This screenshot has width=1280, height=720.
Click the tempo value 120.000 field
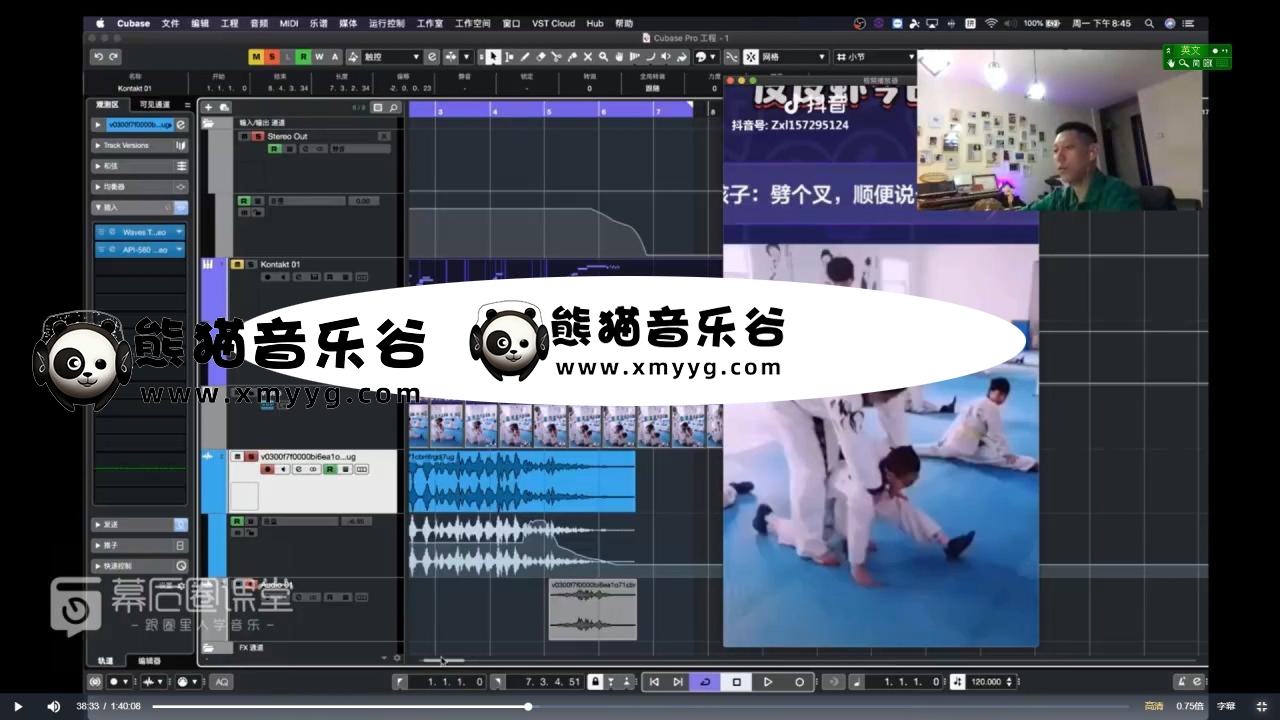986,682
